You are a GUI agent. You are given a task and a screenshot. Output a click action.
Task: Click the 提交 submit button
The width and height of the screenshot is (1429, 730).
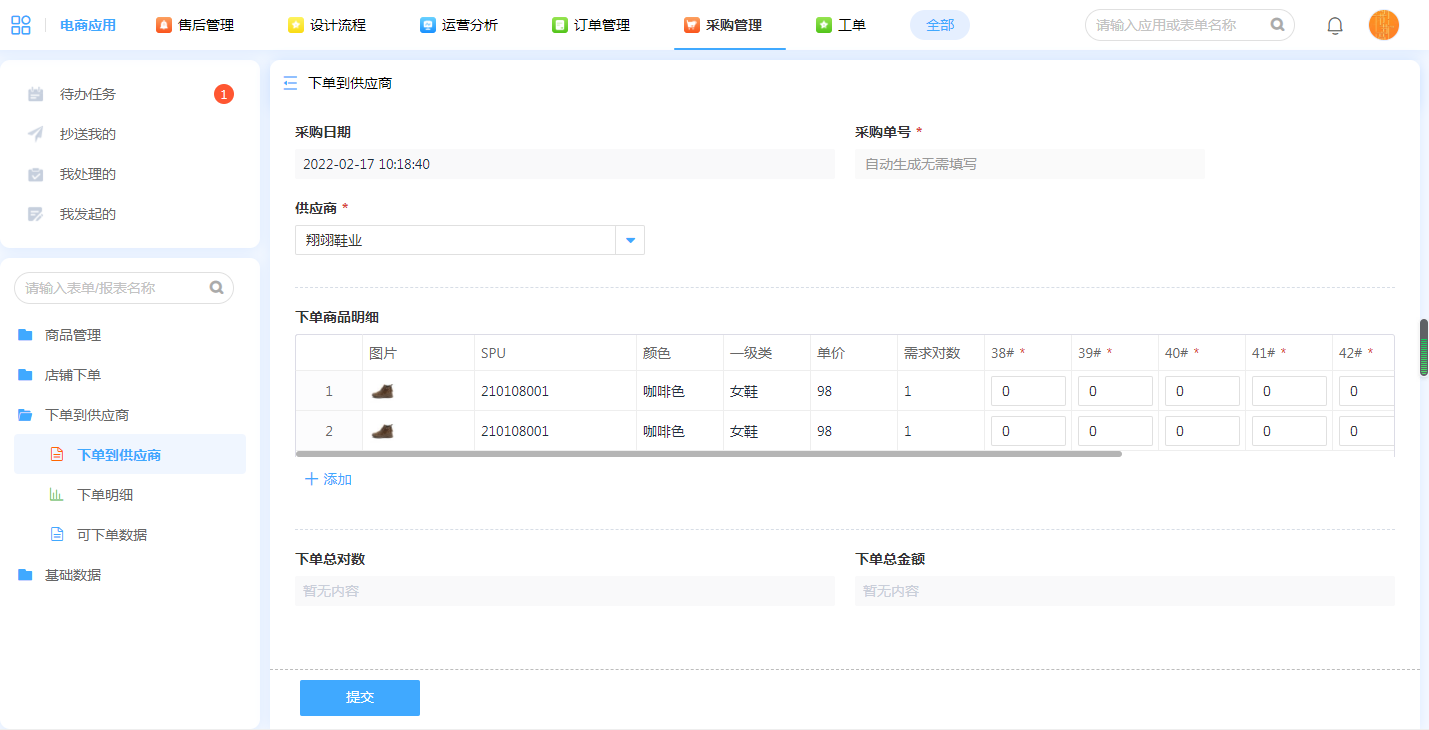[x=359, y=698]
